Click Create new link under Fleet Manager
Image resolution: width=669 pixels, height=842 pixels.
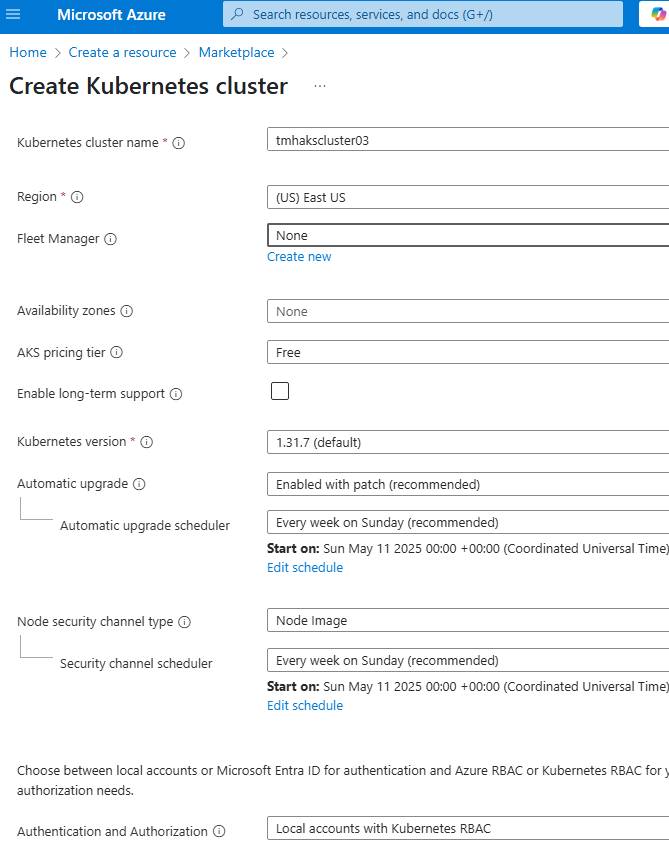pos(299,257)
